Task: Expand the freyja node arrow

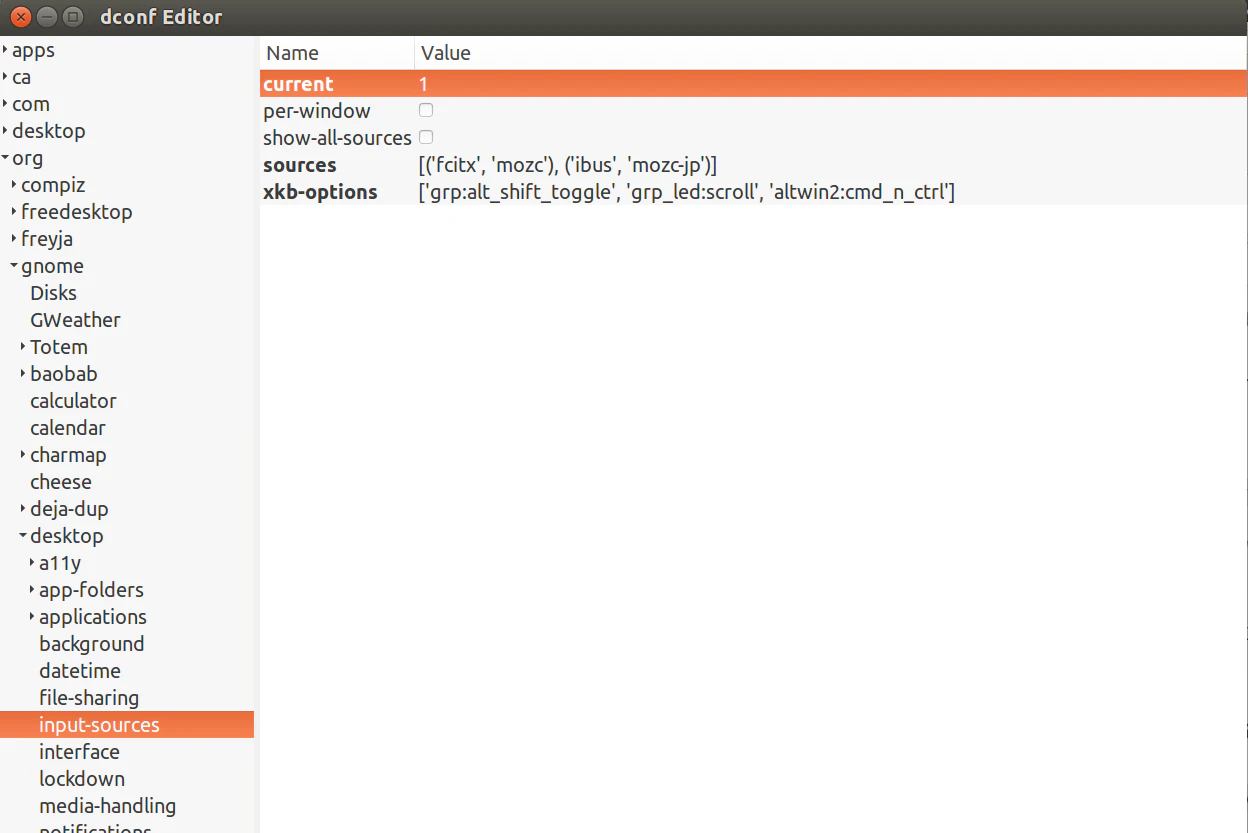Action: point(14,239)
